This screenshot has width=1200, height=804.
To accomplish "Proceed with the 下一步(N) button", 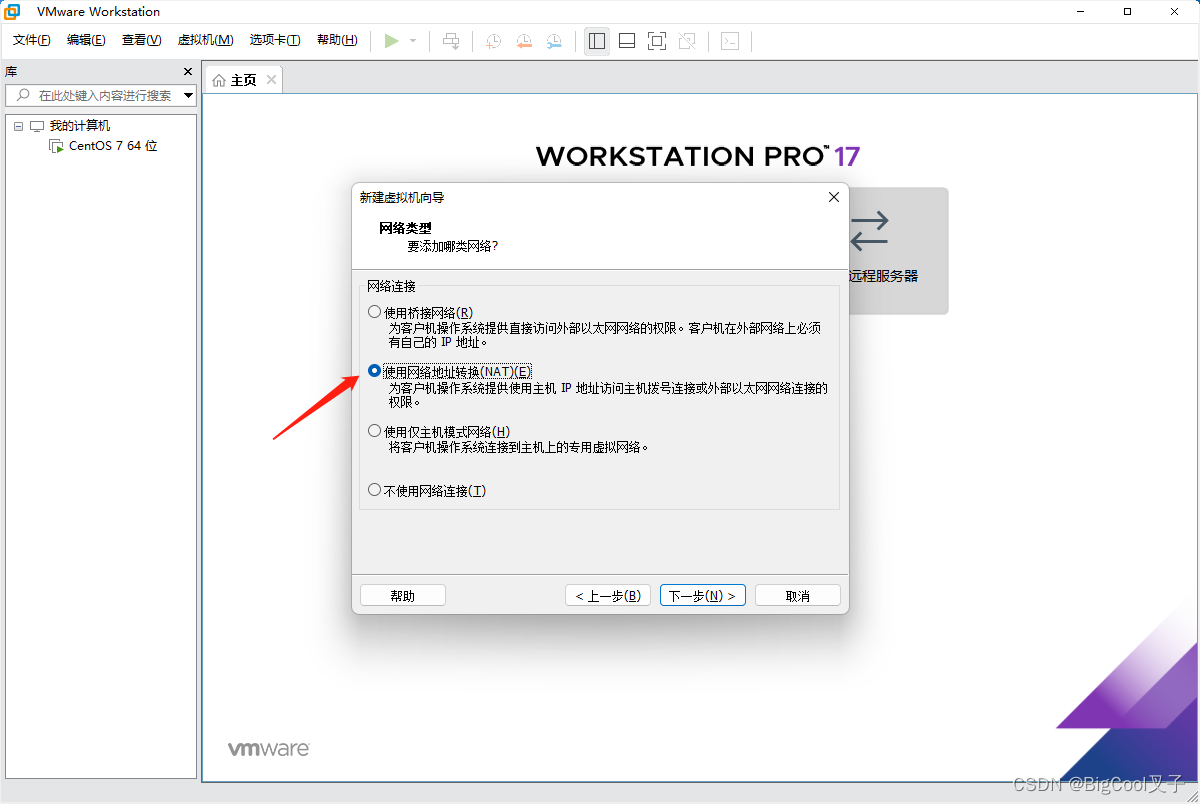I will (x=703, y=596).
